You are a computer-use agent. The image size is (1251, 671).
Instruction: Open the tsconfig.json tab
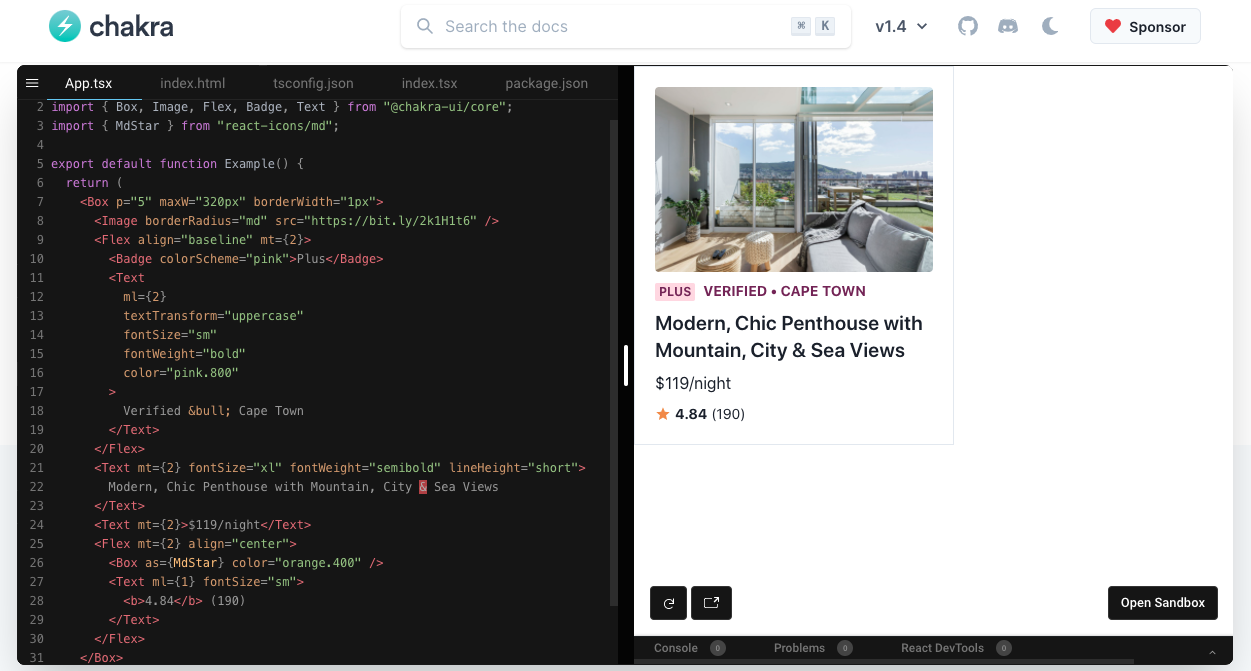313,83
